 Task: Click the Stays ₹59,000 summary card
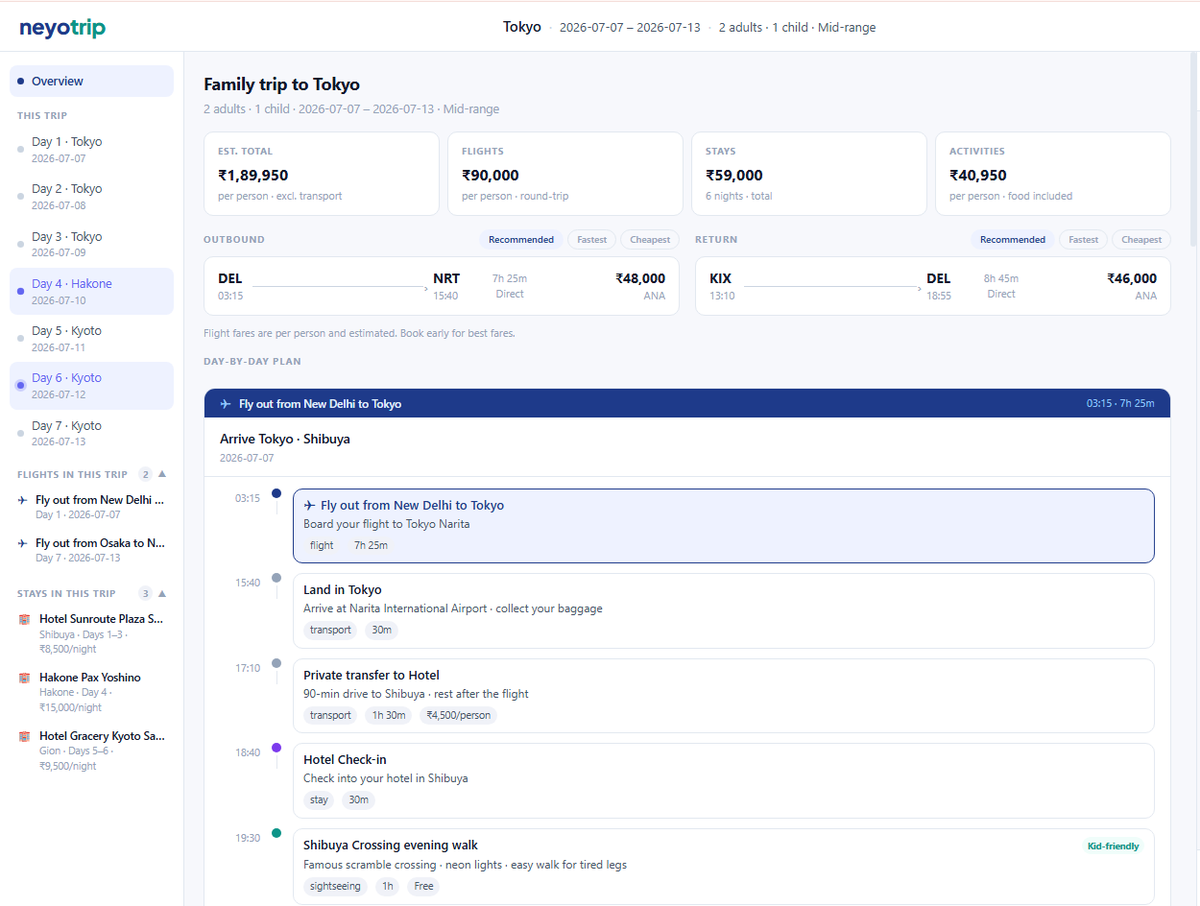[809, 174]
